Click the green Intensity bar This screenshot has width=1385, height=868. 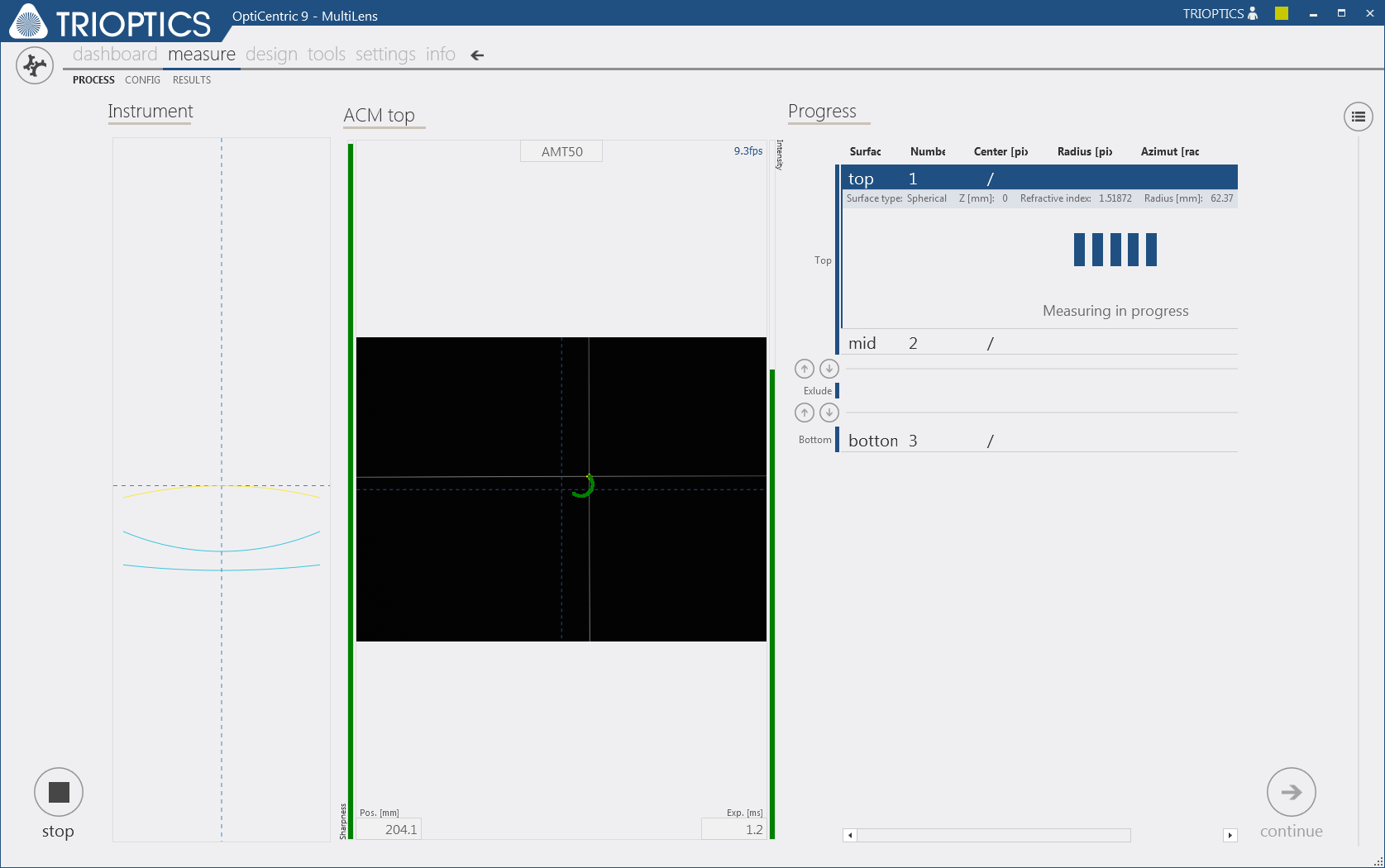pos(772,604)
